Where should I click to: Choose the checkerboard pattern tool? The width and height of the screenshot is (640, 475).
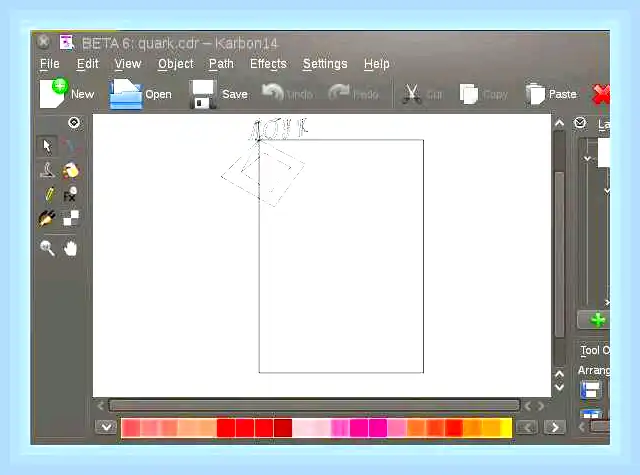(71, 218)
